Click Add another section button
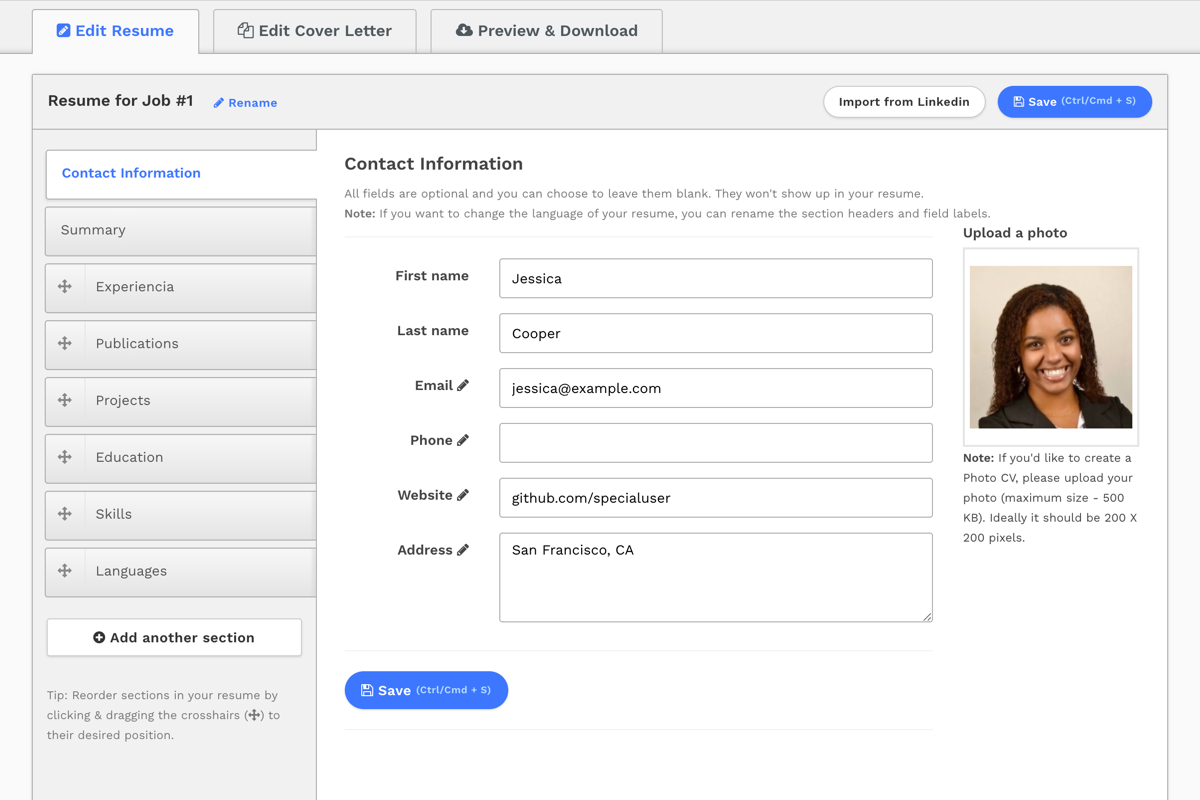 pos(174,638)
